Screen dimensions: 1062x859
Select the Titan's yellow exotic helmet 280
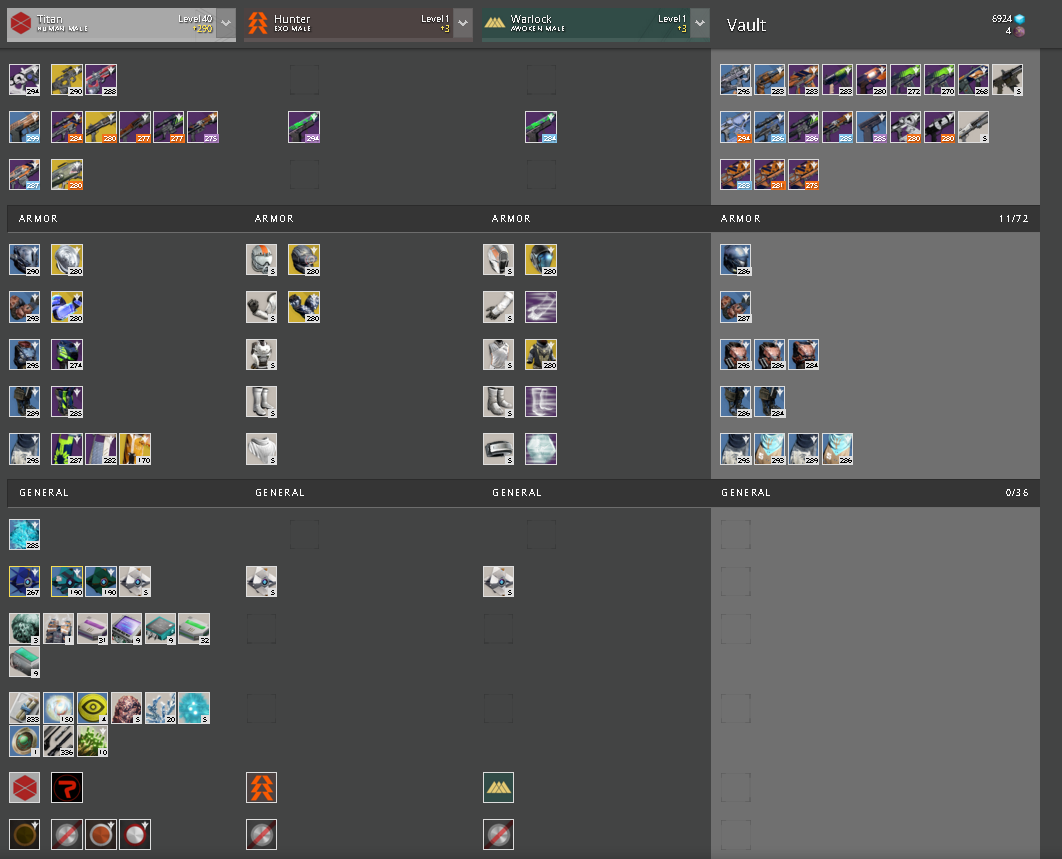(x=67, y=259)
